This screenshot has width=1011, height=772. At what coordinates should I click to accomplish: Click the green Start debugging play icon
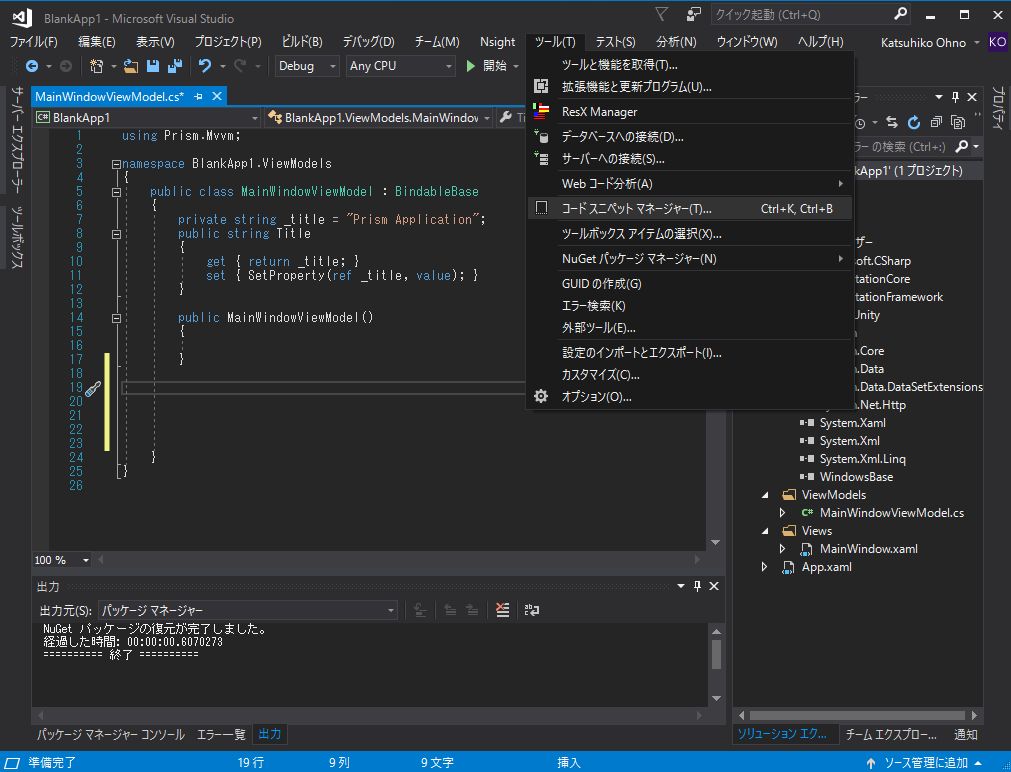471,66
